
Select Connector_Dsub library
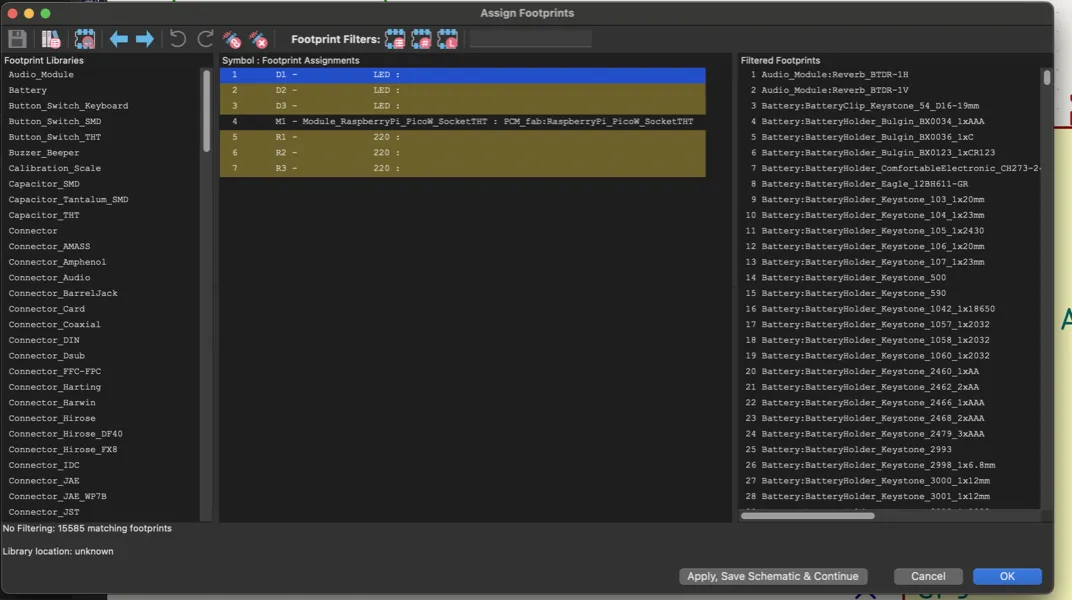46,356
